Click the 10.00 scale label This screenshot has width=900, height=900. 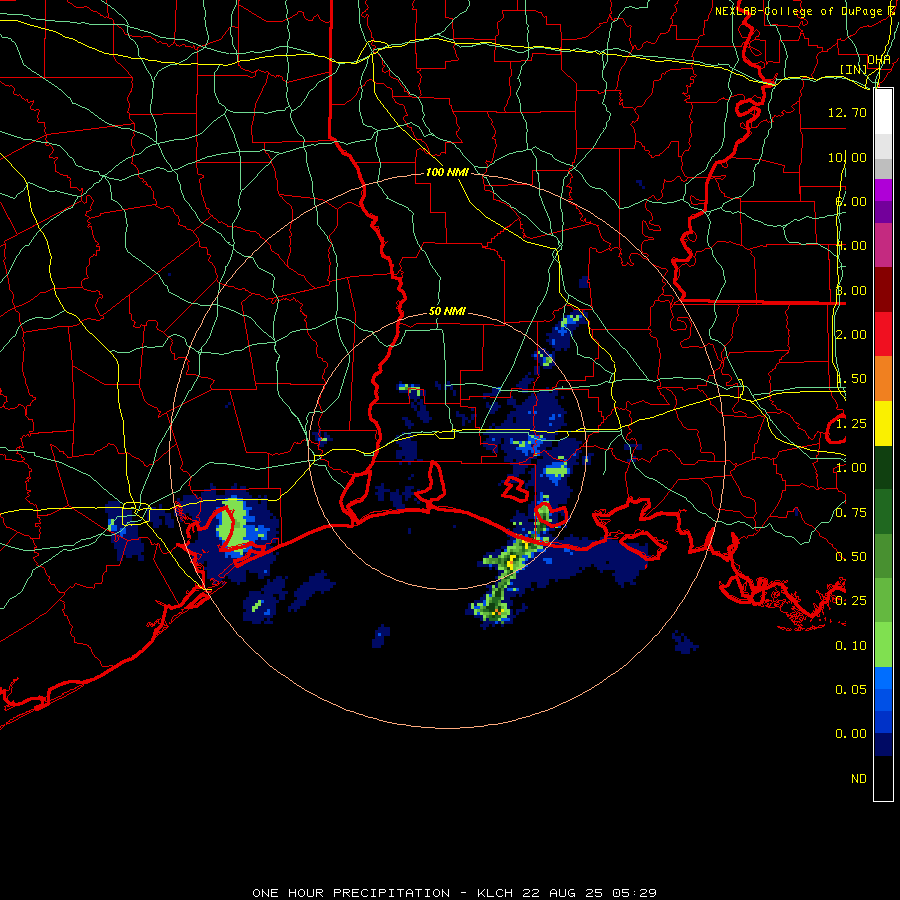pos(847,157)
